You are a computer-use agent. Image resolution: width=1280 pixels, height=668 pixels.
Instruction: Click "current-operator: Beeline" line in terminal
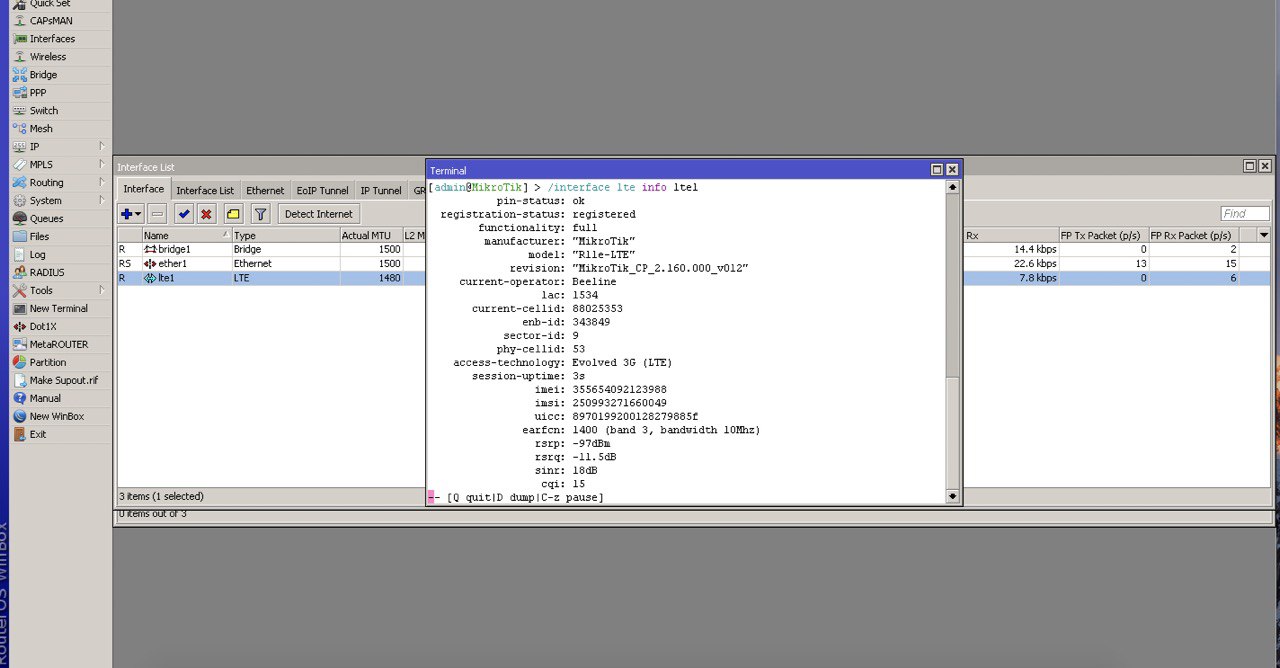click(538, 282)
